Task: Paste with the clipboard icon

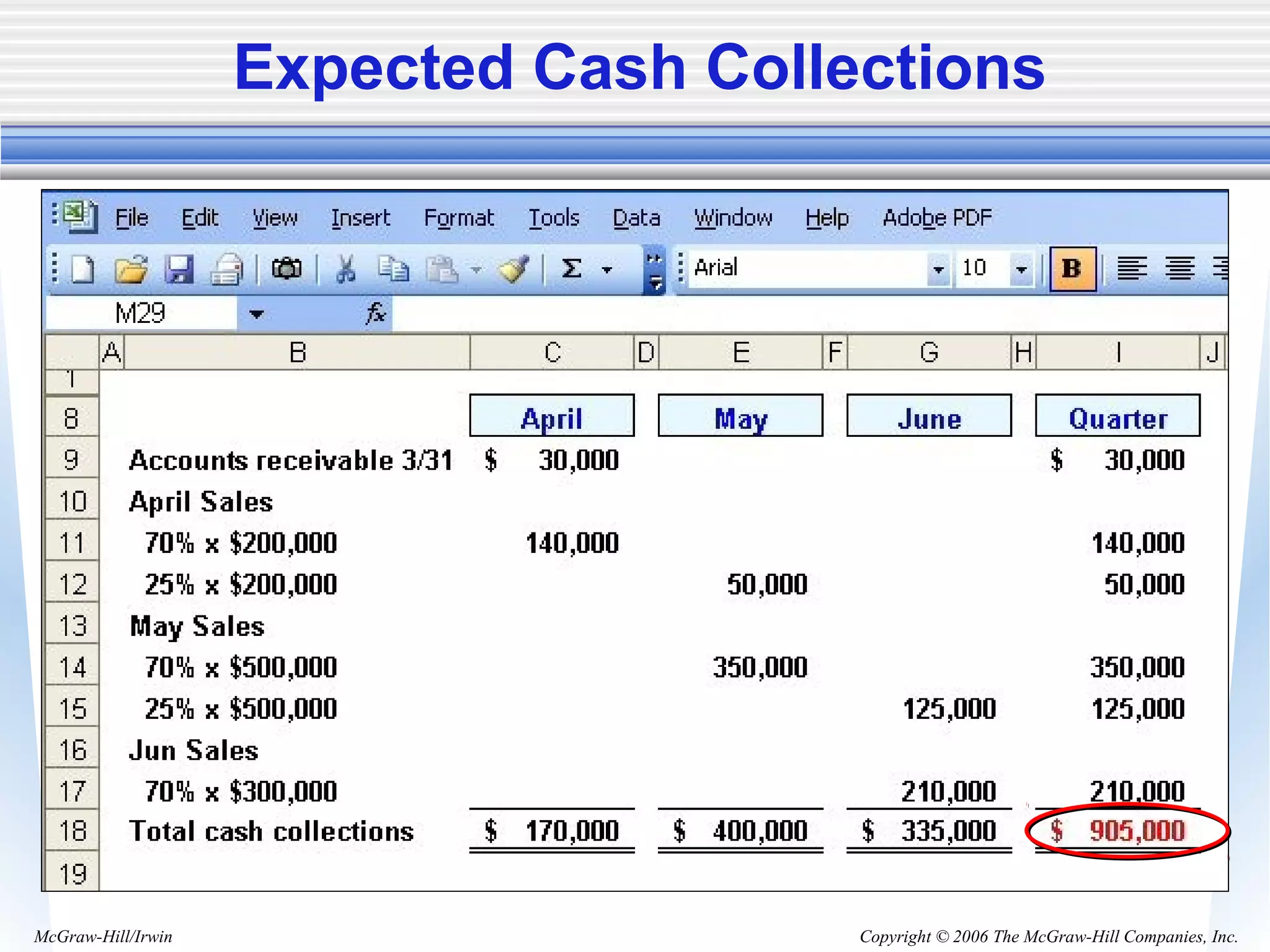Action: 442,269
